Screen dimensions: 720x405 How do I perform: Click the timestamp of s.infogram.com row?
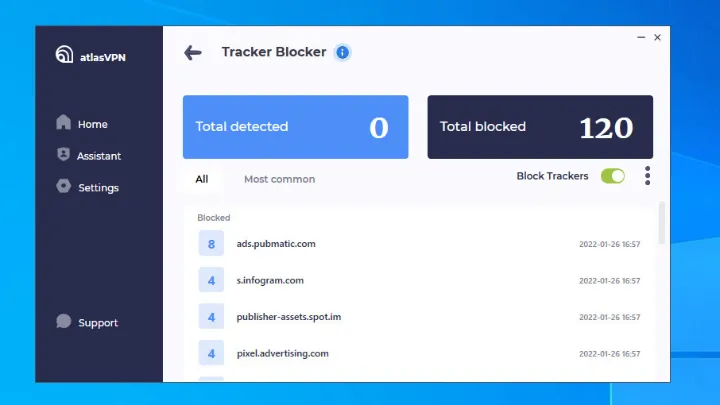[x=609, y=281]
